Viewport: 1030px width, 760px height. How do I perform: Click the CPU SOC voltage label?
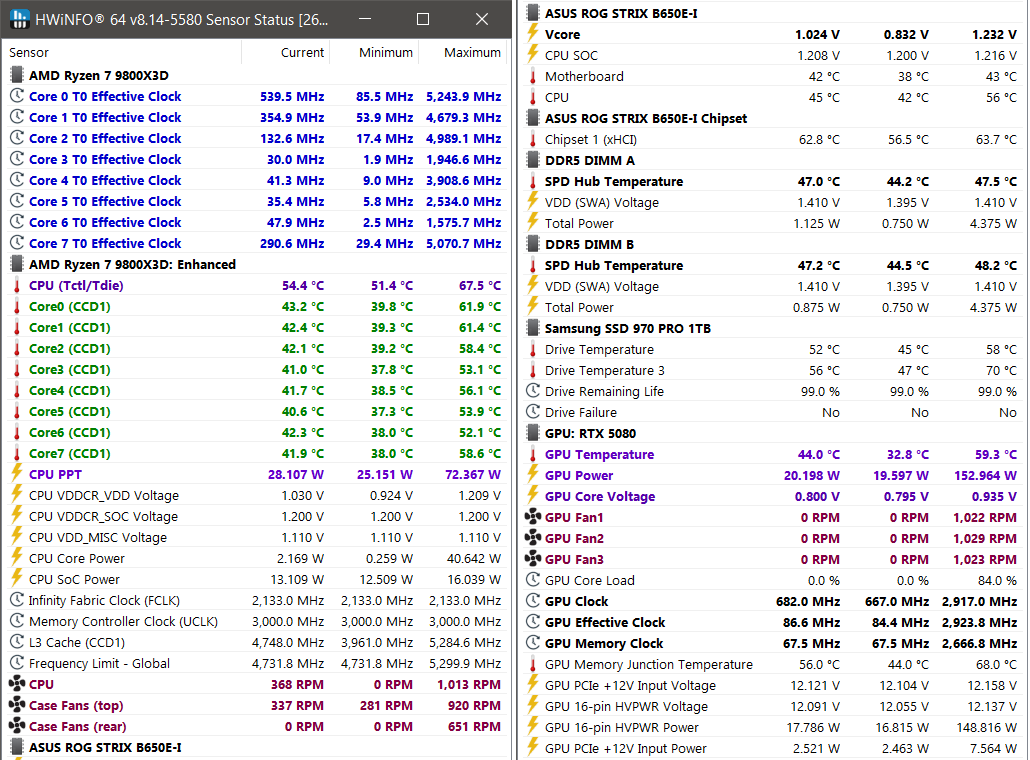(x=571, y=55)
